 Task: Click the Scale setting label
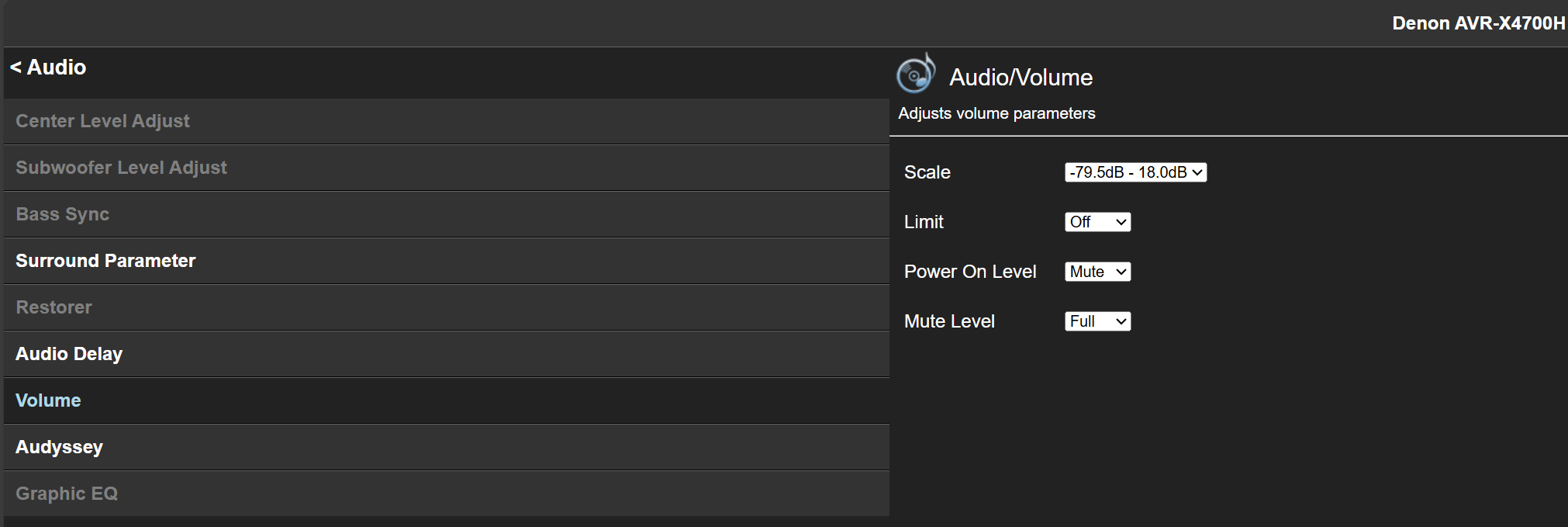[x=927, y=172]
